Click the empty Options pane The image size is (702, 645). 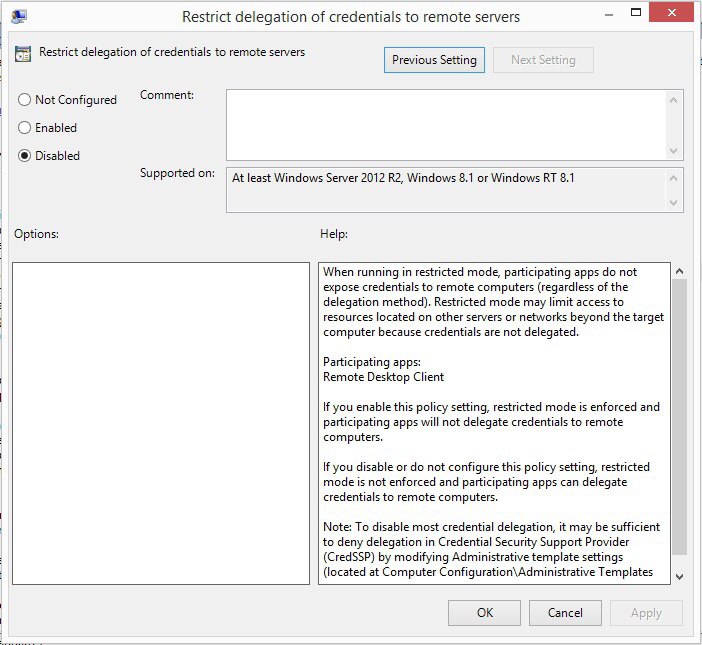click(161, 423)
